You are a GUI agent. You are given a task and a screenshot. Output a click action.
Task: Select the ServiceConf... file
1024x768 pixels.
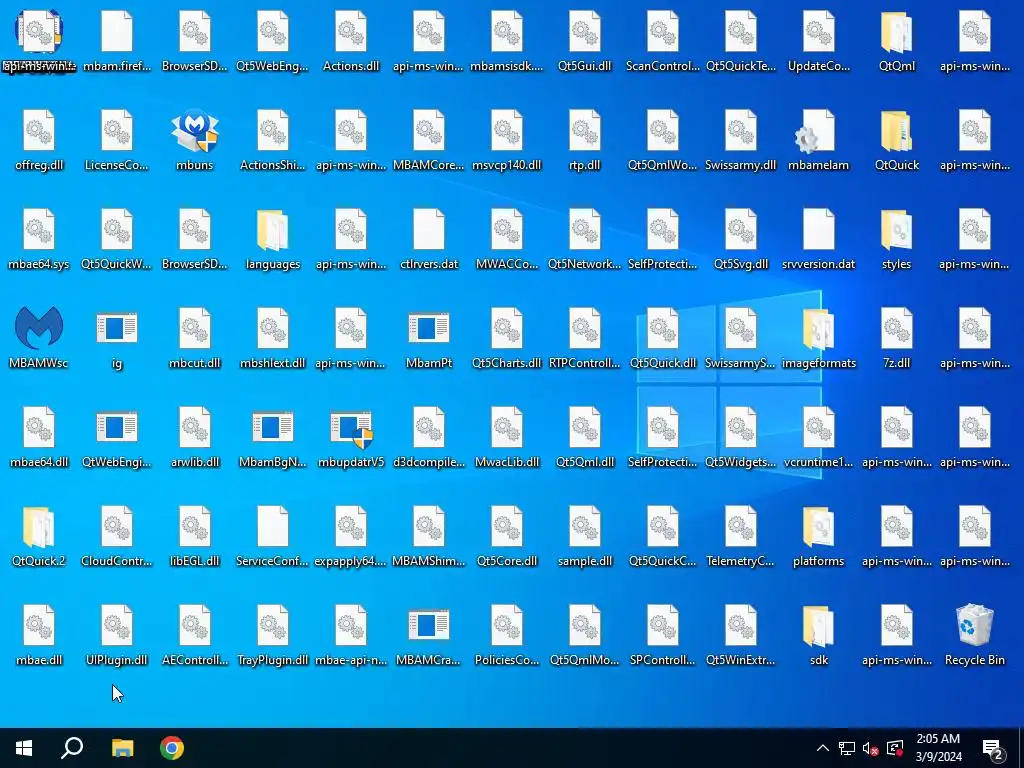tap(272, 526)
